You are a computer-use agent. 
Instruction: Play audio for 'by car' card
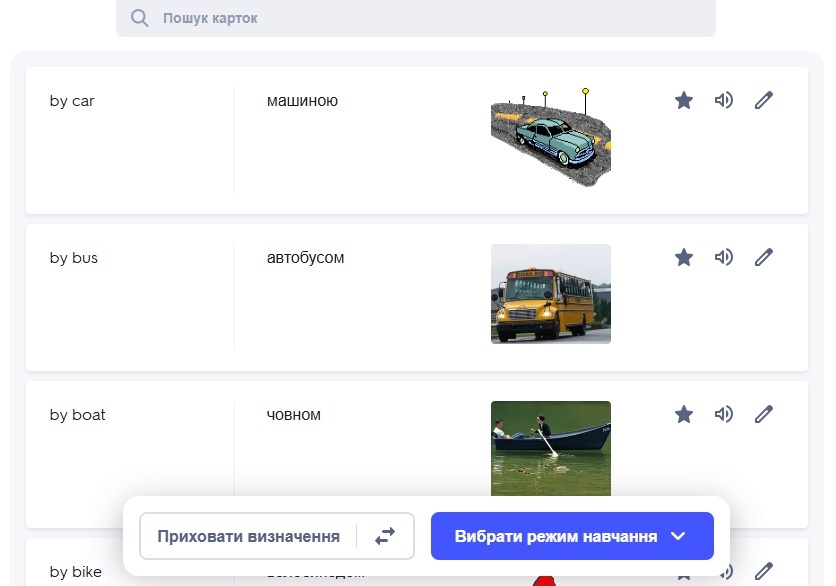click(724, 100)
